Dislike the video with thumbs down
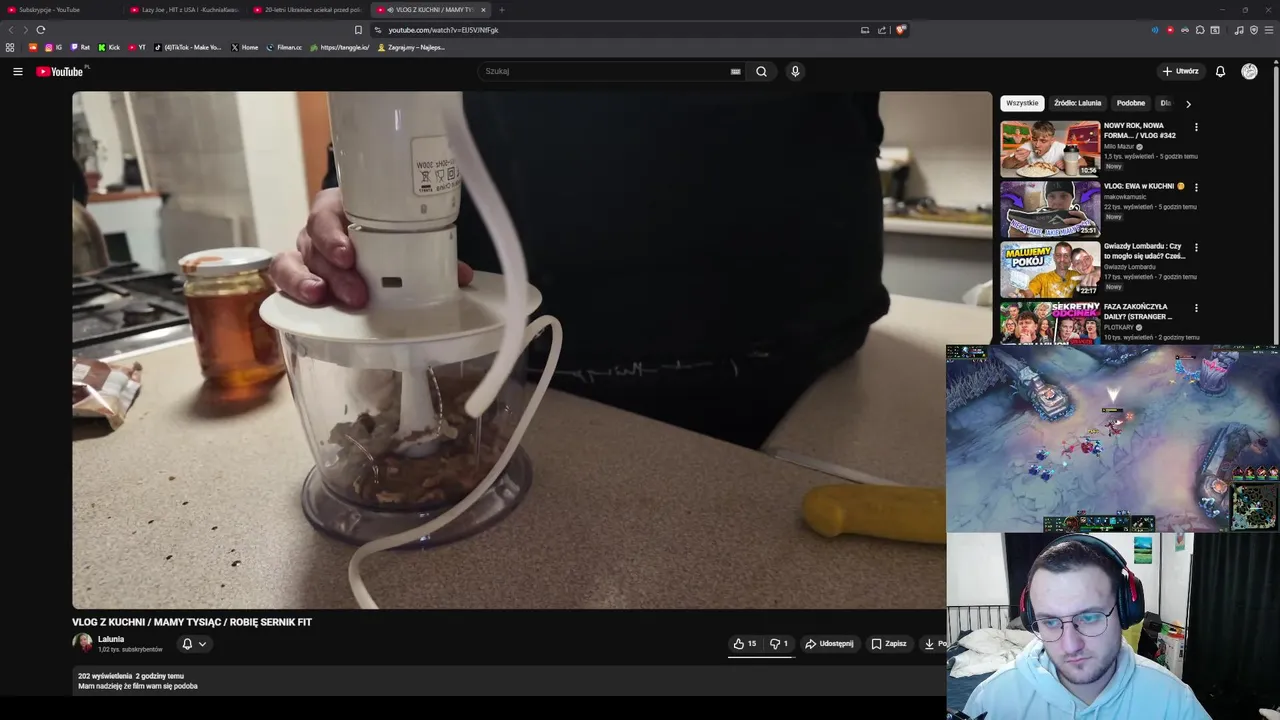 (x=779, y=644)
